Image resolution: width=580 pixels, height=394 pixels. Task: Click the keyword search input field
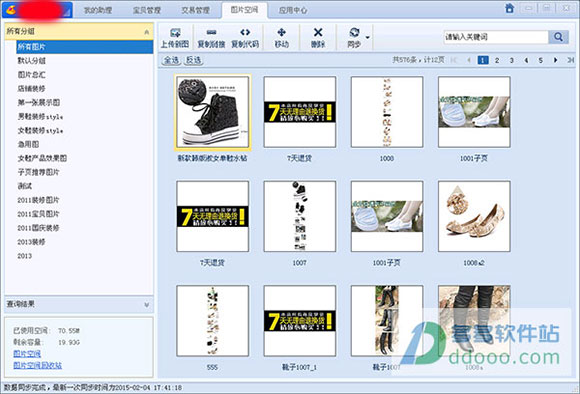496,37
